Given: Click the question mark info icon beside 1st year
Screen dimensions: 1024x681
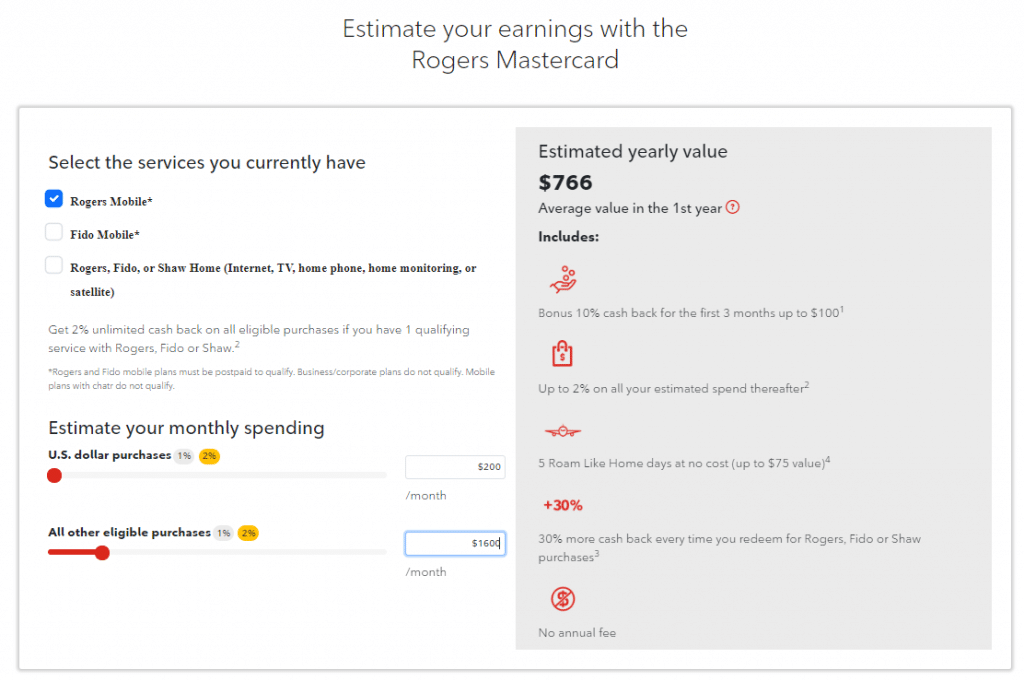Looking at the screenshot, I should pyautogui.click(x=733, y=208).
